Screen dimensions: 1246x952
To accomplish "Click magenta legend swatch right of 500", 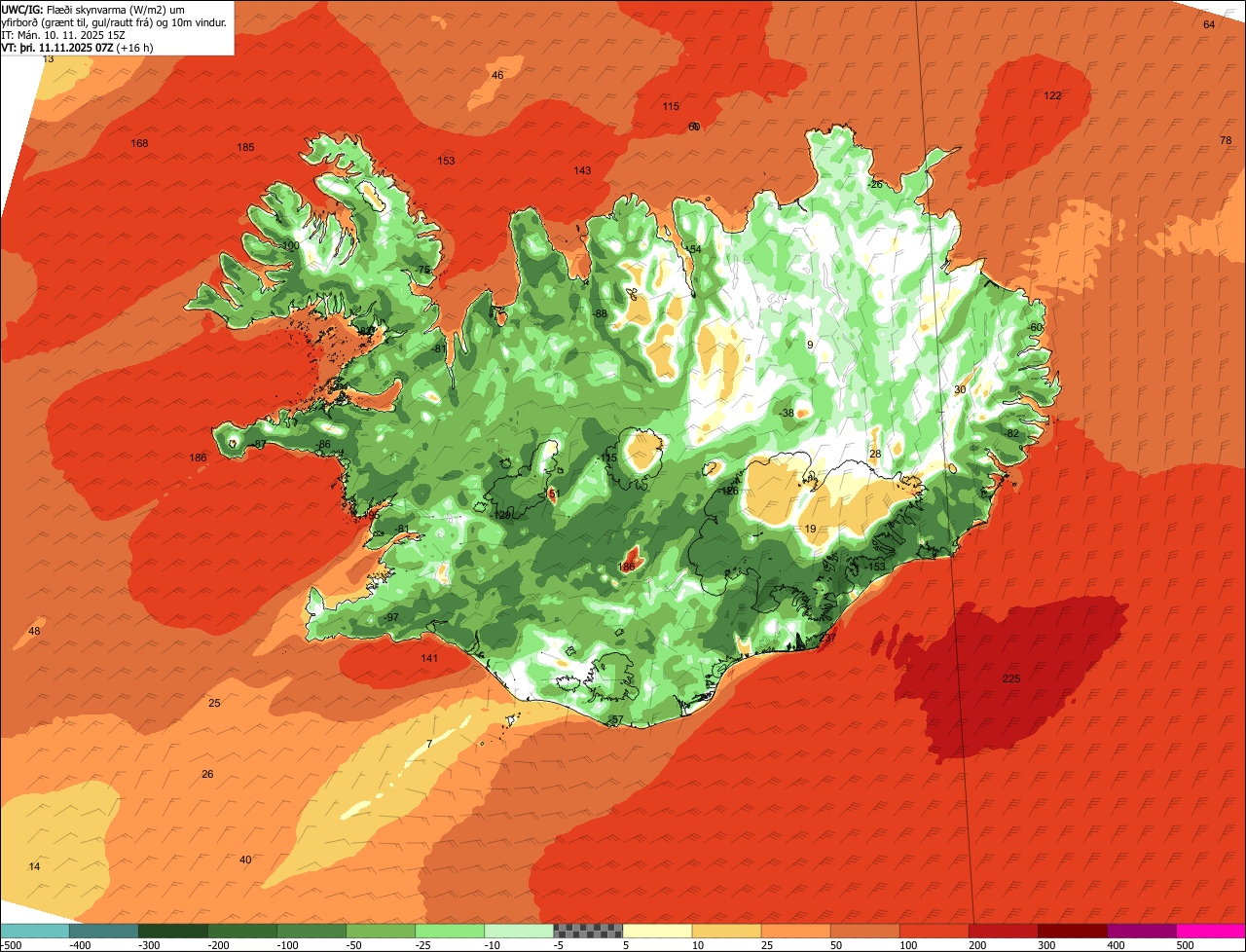I will coord(1211,931).
